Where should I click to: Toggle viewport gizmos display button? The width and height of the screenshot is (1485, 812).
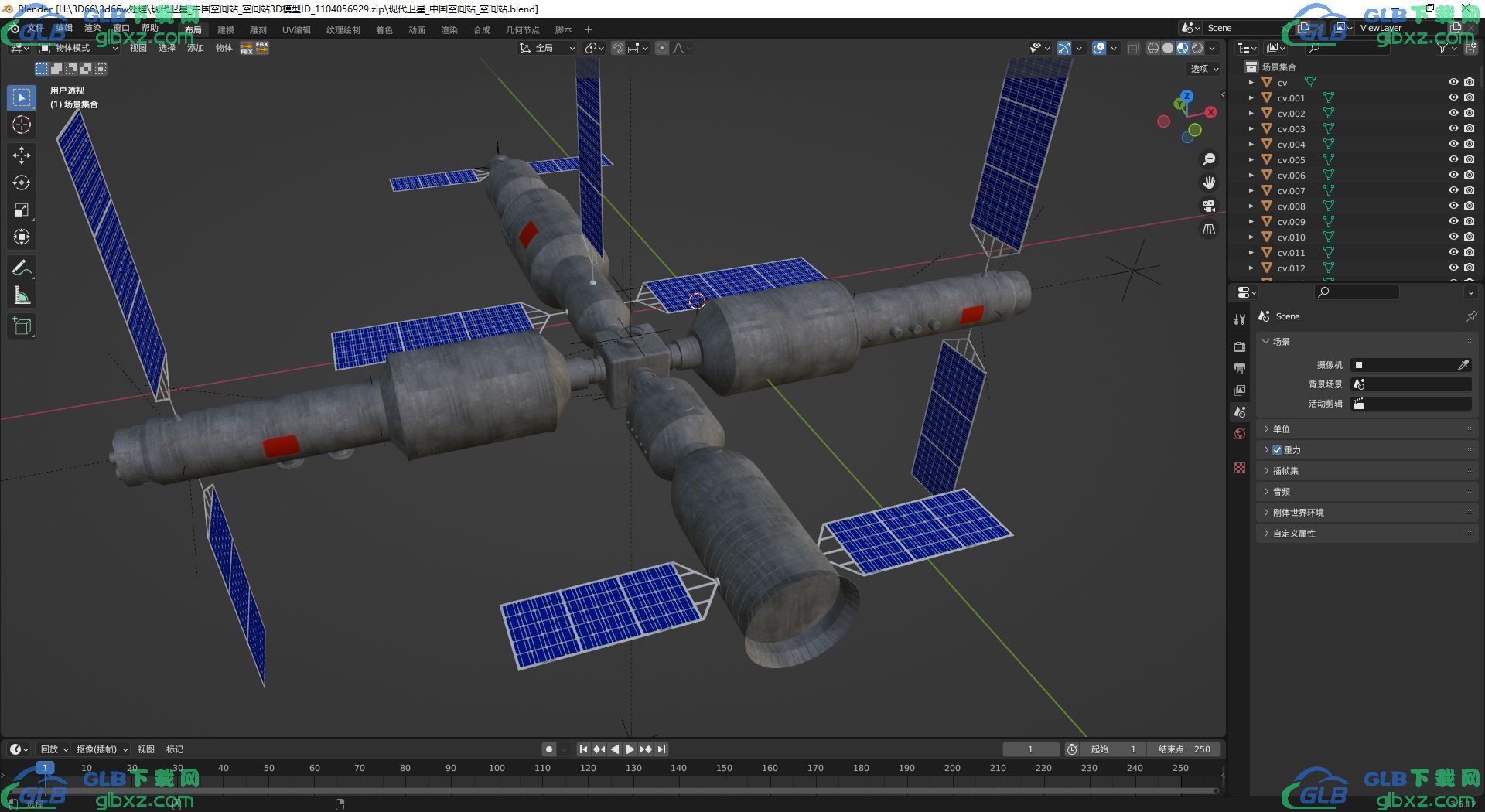[x=1064, y=48]
